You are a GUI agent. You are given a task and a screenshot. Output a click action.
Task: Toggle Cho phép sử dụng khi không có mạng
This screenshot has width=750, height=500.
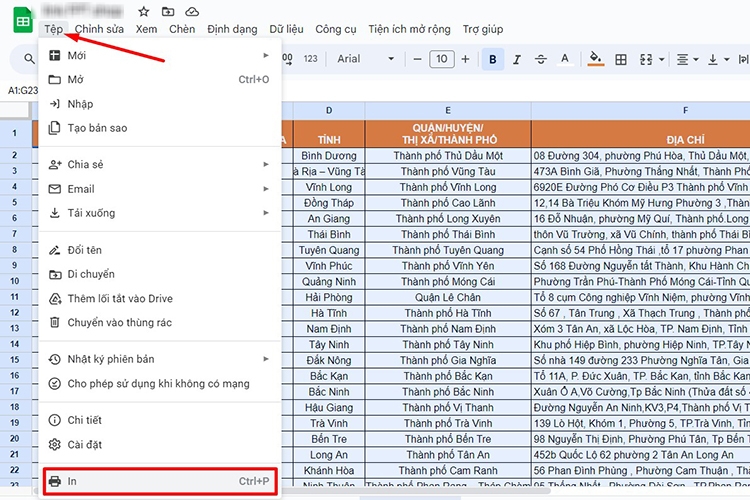(x=159, y=384)
